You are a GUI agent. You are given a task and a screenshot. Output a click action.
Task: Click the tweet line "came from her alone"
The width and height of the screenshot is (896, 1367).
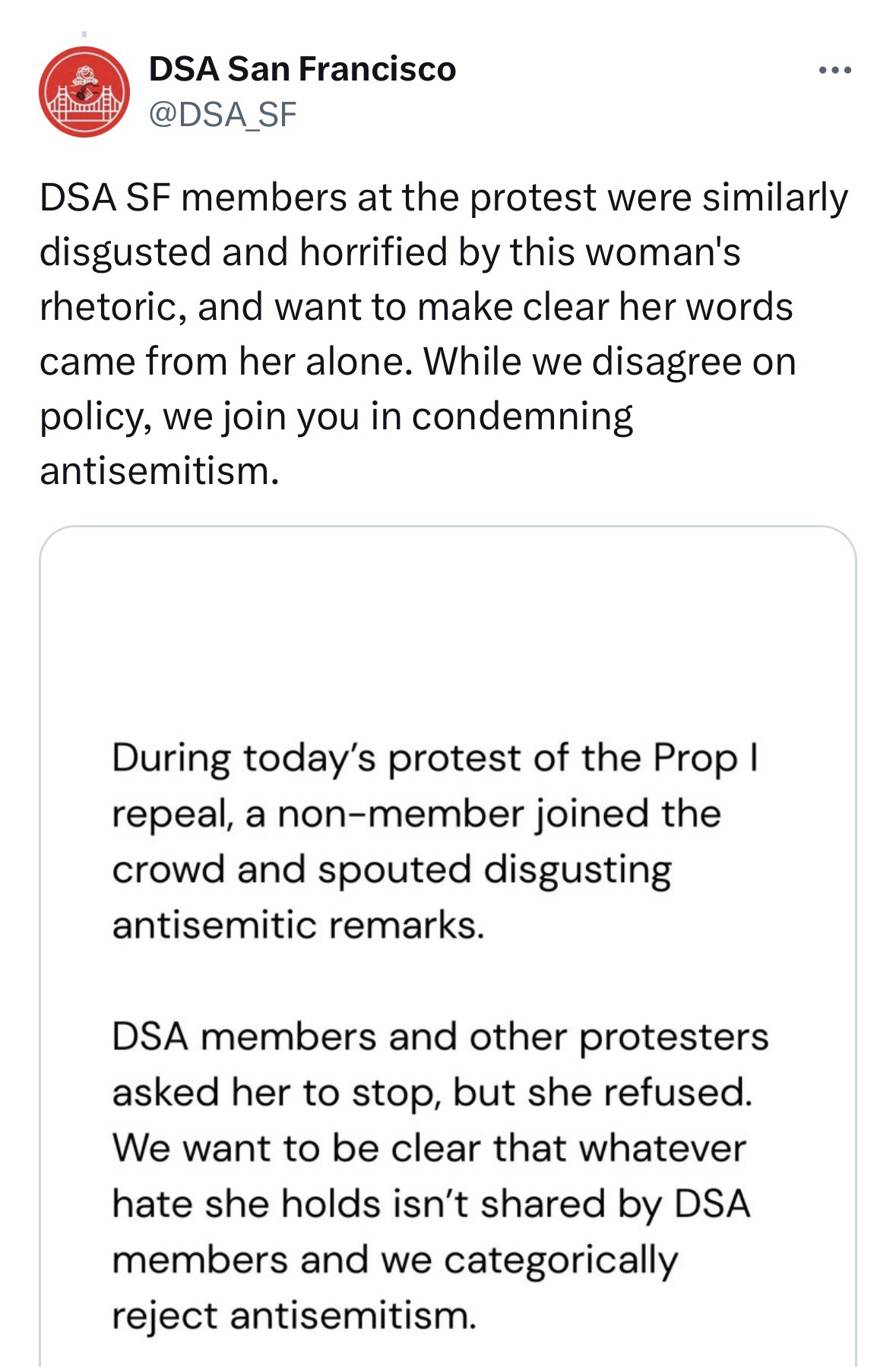pyautogui.click(x=417, y=362)
